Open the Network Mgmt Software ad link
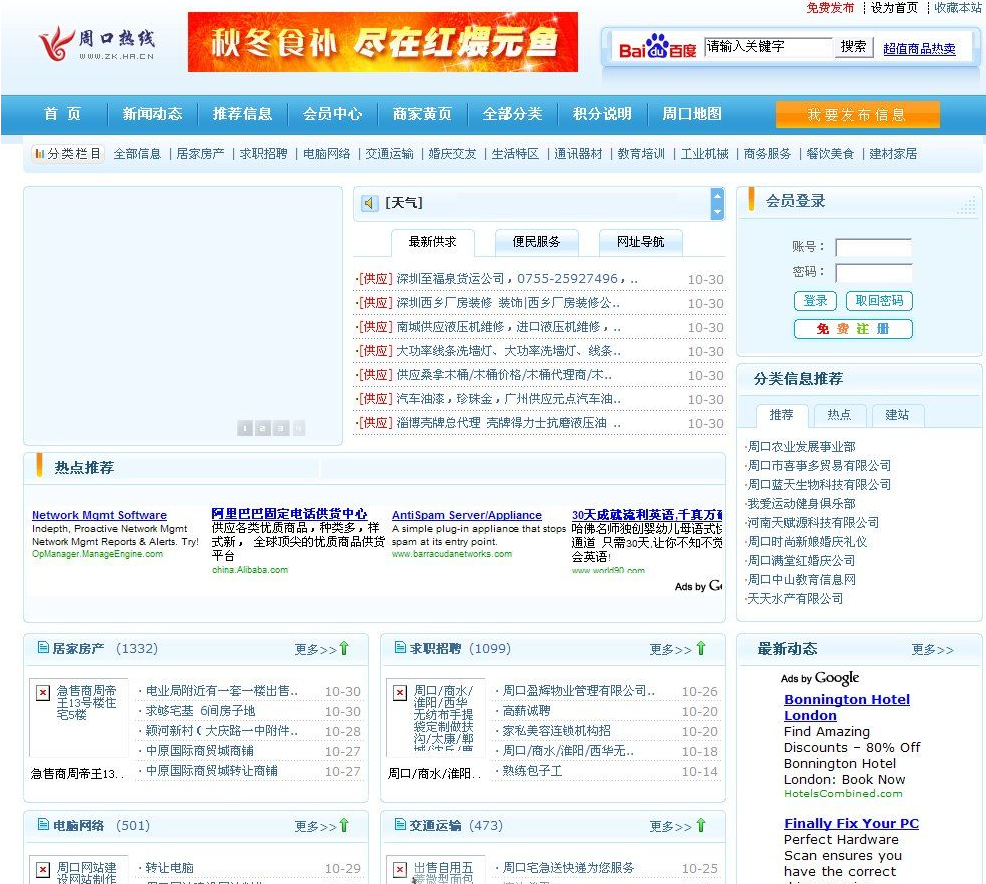 (x=99, y=515)
